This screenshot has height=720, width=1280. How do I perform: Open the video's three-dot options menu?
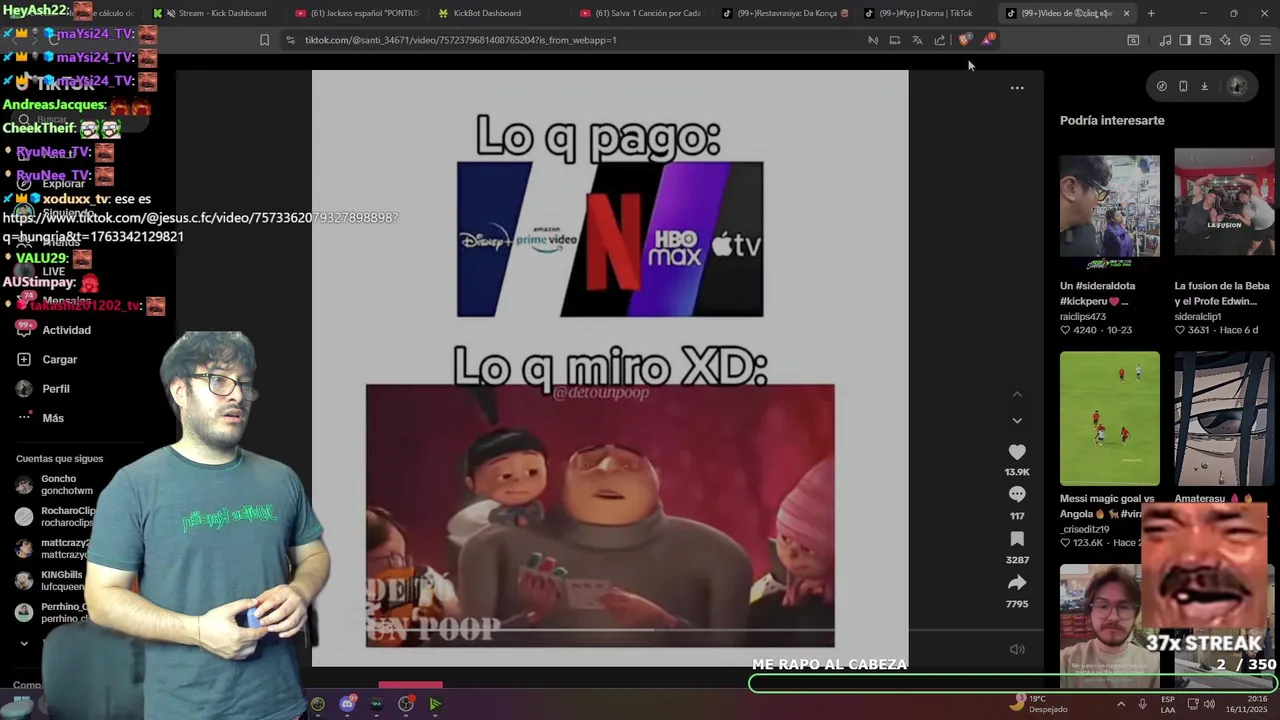tap(1017, 88)
